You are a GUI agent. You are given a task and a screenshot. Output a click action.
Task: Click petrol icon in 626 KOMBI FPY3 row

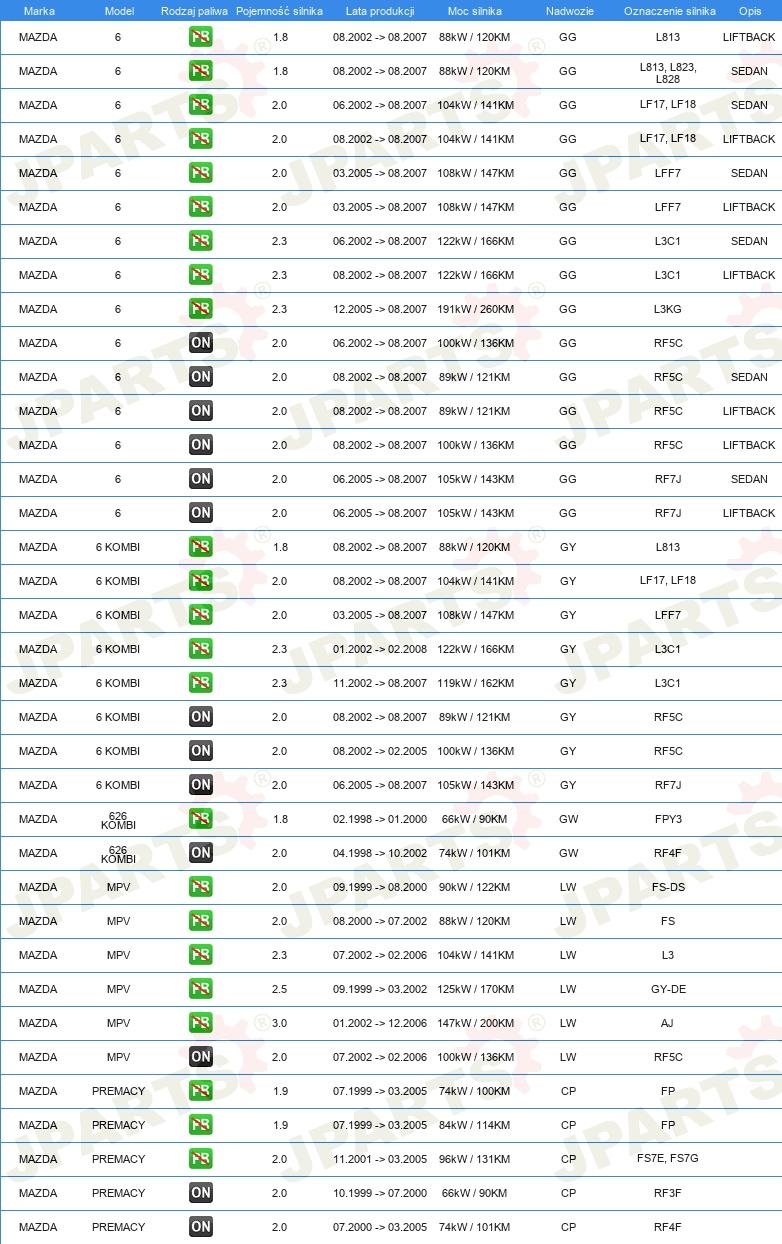click(201, 819)
